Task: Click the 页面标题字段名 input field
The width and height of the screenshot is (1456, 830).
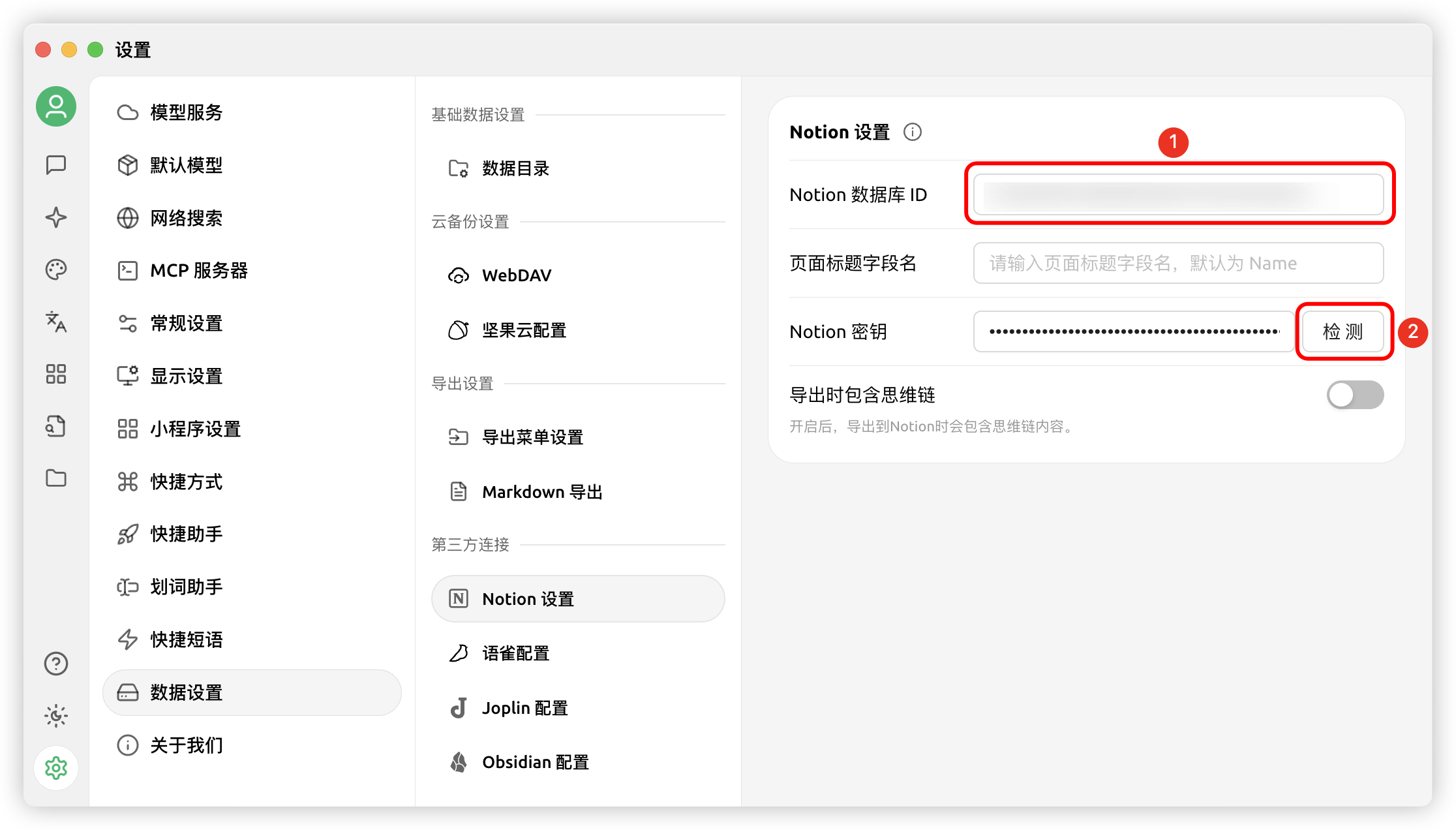Action: coord(1177,263)
